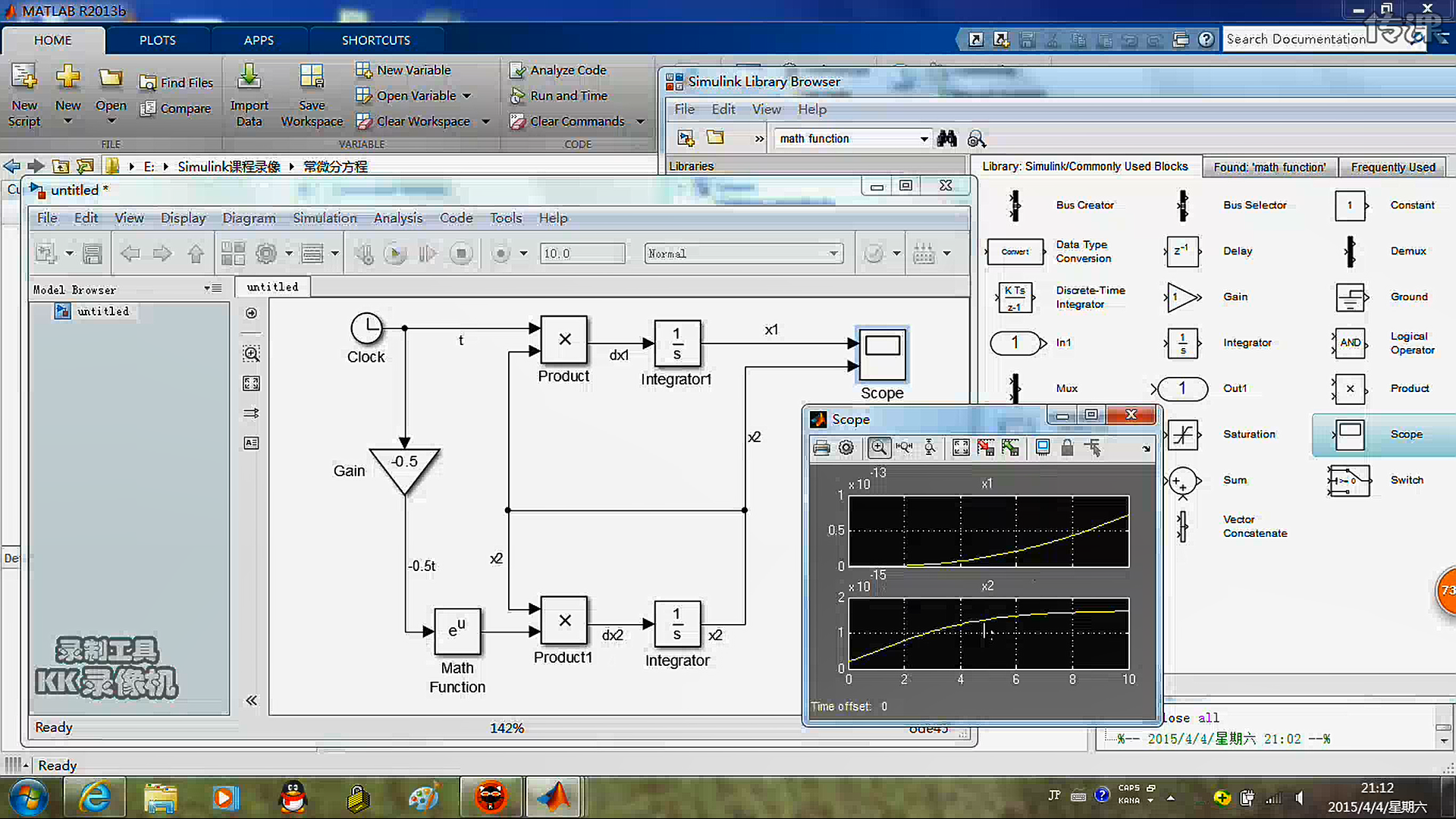Open Scope parameters gear icon

(846, 448)
